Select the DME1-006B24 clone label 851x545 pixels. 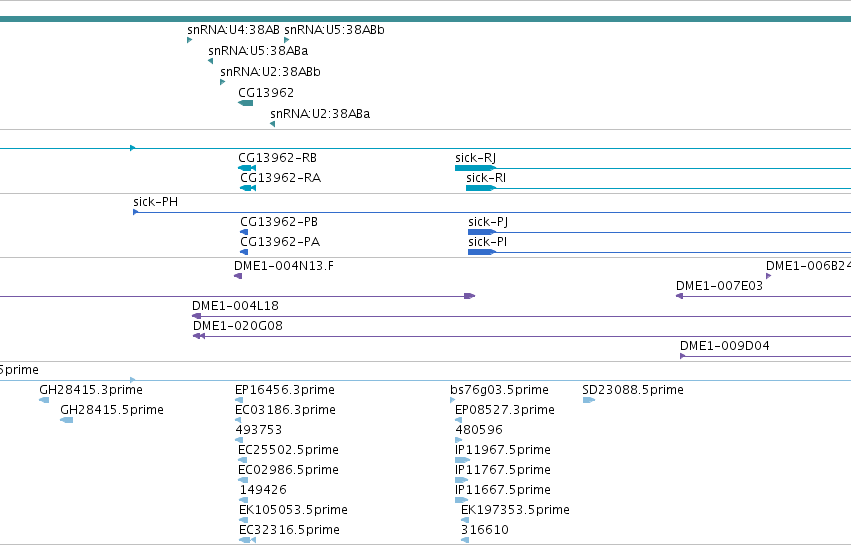point(808,266)
